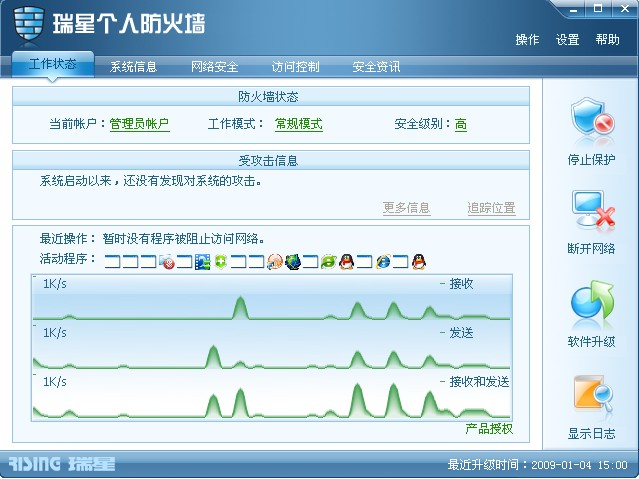
Task: Click the 软件升级 globe arrow icon
Action: (x=592, y=301)
